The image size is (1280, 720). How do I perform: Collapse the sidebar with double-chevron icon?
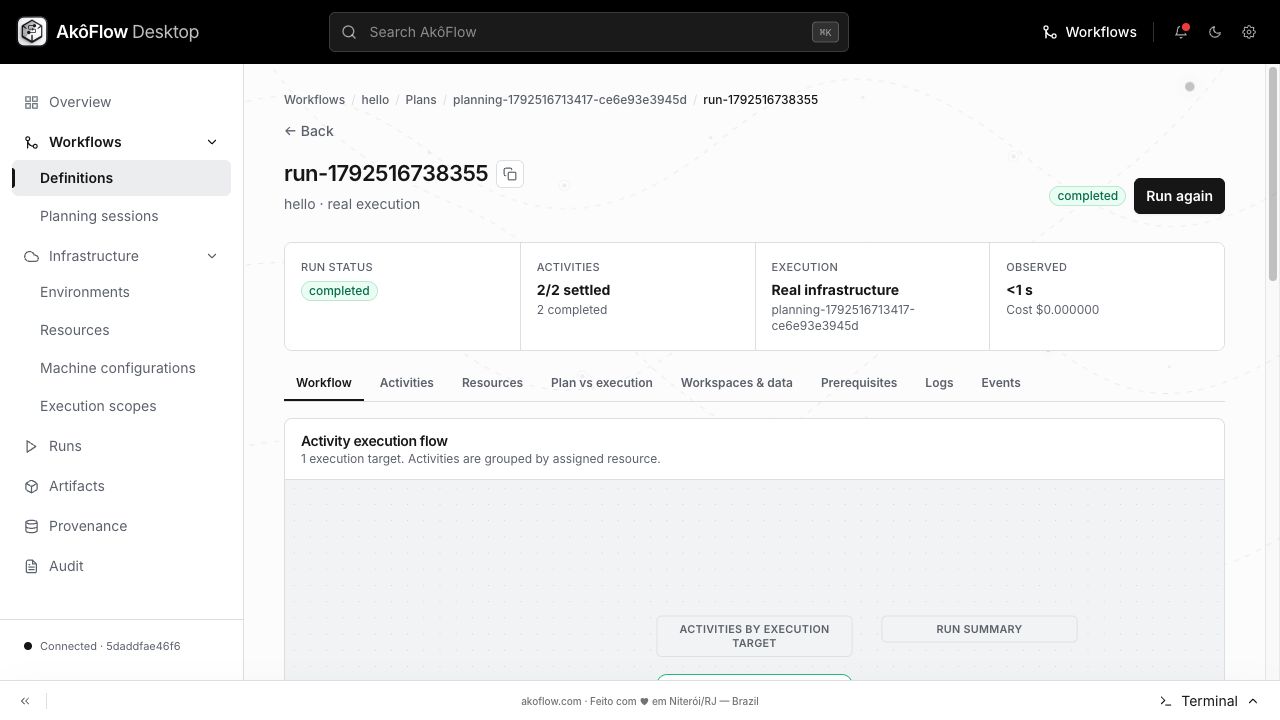tap(25, 701)
